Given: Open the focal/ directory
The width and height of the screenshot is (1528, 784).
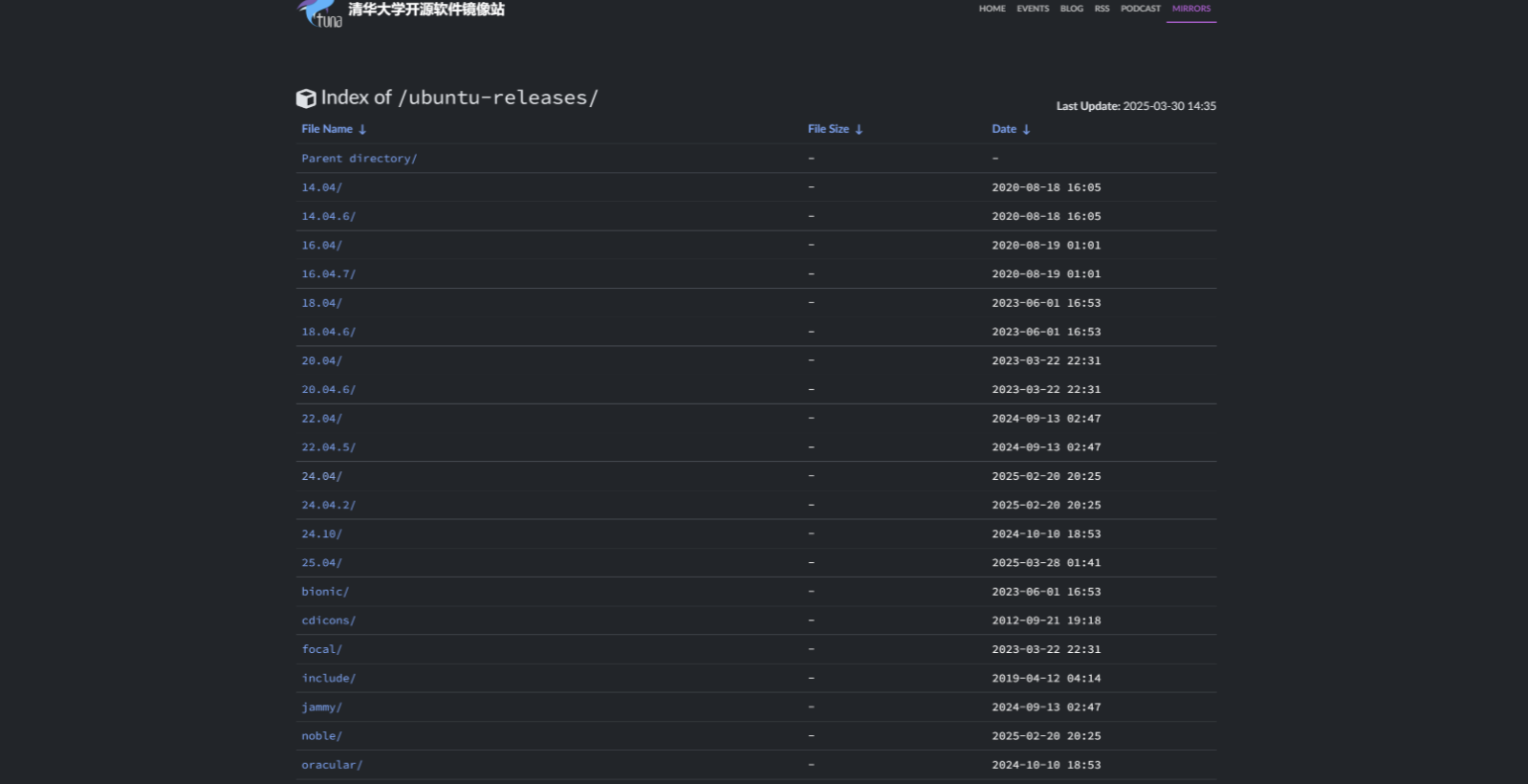Looking at the screenshot, I should pyautogui.click(x=321, y=649).
